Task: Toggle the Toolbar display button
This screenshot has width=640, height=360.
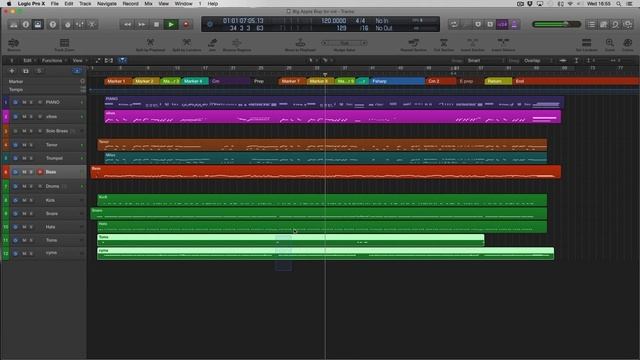Action: (38, 24)
